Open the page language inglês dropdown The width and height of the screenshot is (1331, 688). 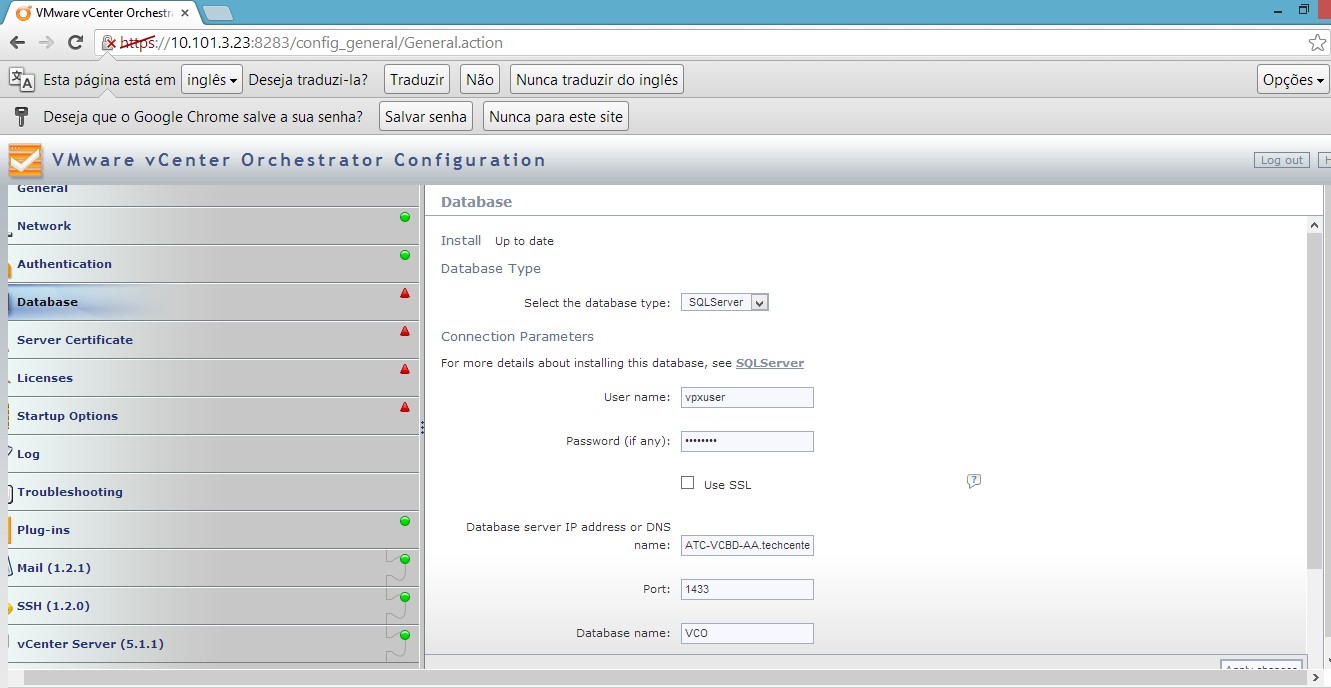pos(212,80)
